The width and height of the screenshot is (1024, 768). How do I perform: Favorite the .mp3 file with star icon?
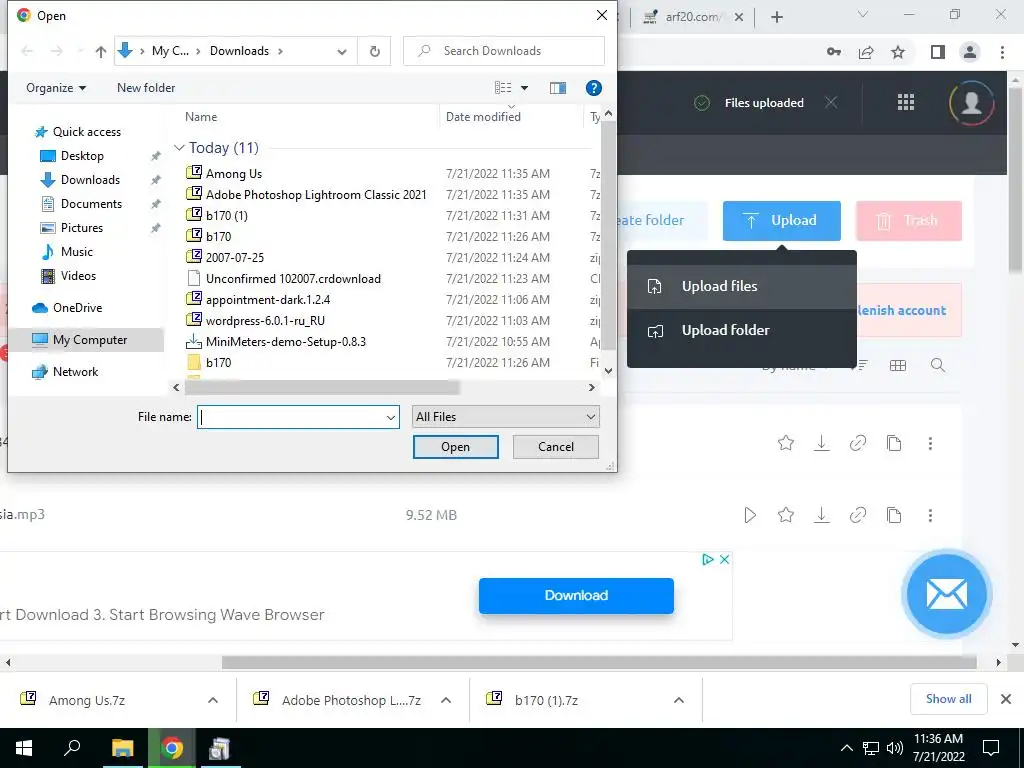[x=786, y=515]
